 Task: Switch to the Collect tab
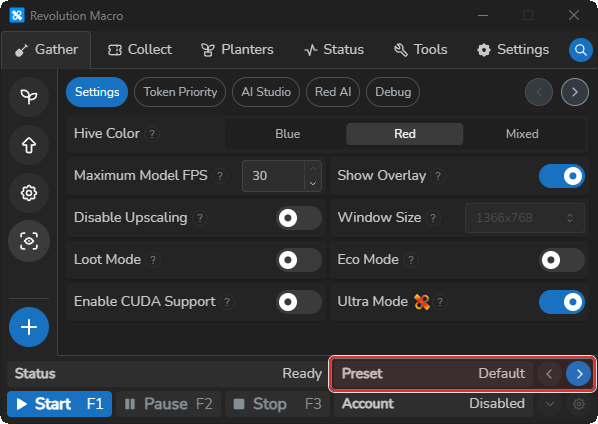coord(140,50)
